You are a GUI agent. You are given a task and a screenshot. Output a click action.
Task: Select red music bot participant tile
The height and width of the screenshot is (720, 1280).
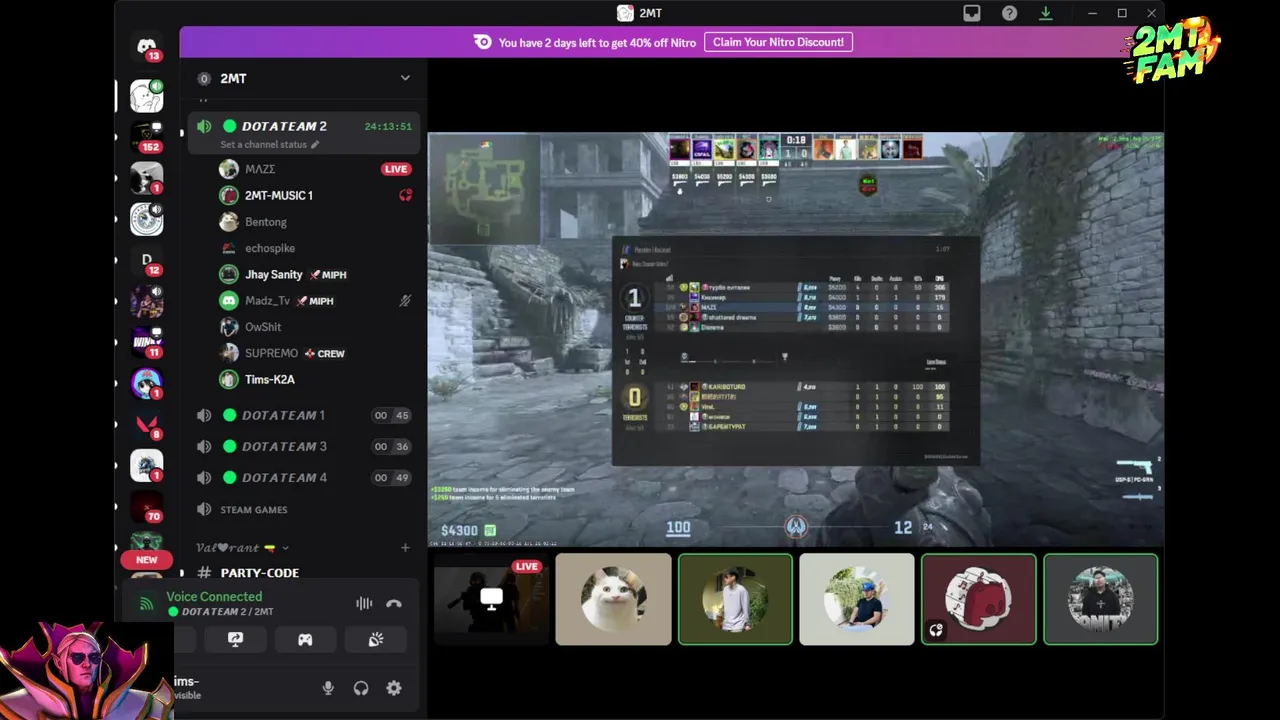(x=979, y=599)
